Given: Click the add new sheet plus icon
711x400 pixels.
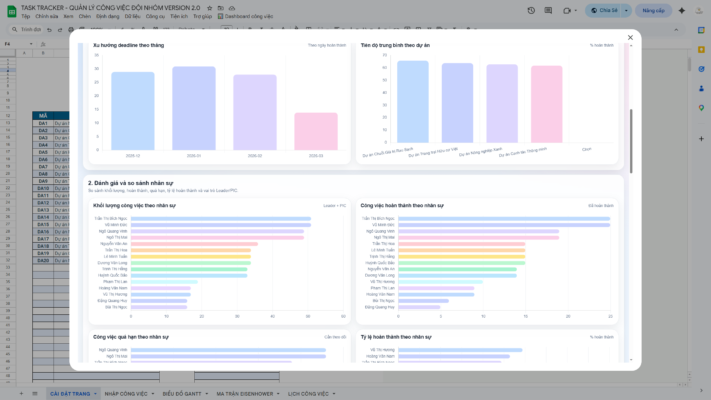Looking at the screenshot, I should point(21,394).
